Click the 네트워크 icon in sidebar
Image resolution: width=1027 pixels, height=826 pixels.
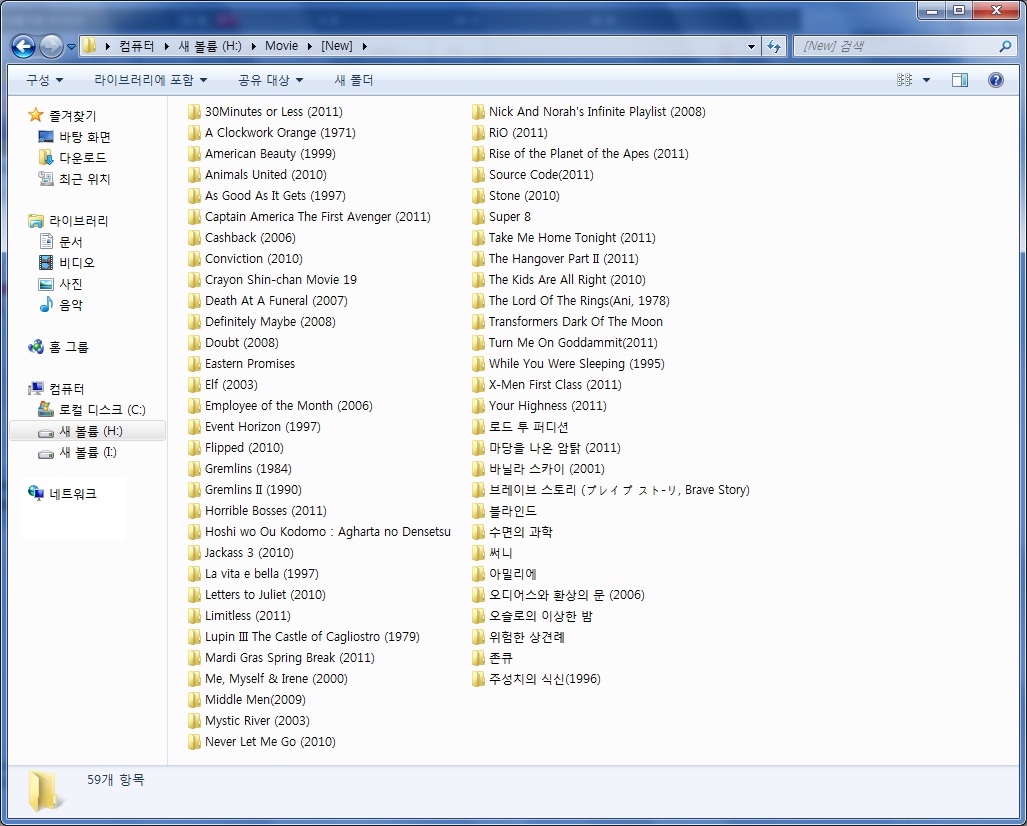36,493
